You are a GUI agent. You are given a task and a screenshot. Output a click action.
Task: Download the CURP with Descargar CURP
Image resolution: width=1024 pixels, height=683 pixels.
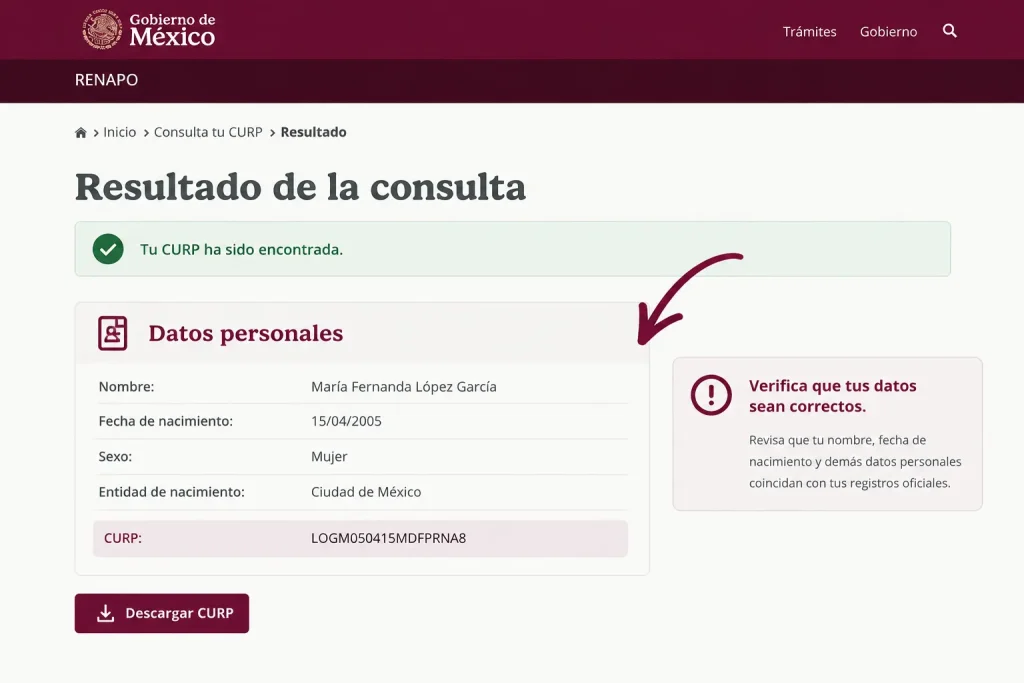tap(162, 613)
